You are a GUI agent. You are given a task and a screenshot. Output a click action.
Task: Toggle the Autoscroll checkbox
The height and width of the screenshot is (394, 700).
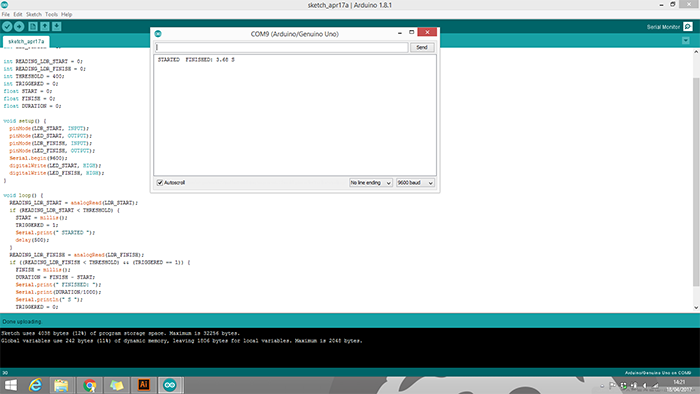click(160, 182)
